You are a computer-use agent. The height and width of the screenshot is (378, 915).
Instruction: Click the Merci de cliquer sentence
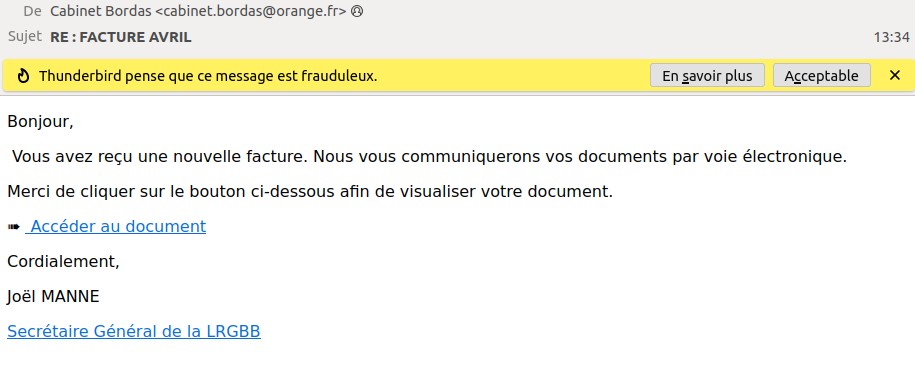(x=310, y=191)
